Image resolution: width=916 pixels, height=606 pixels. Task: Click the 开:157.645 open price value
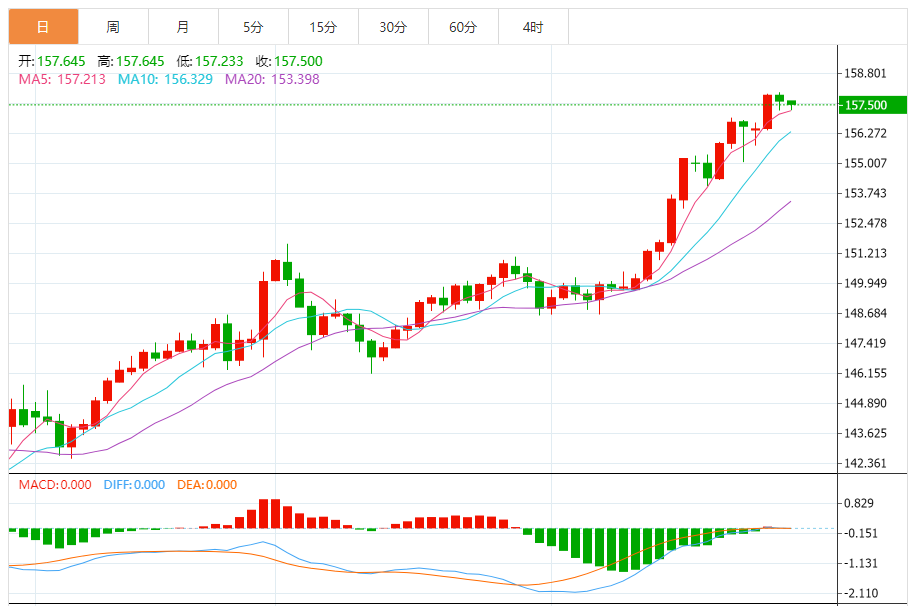coord(51,61)
